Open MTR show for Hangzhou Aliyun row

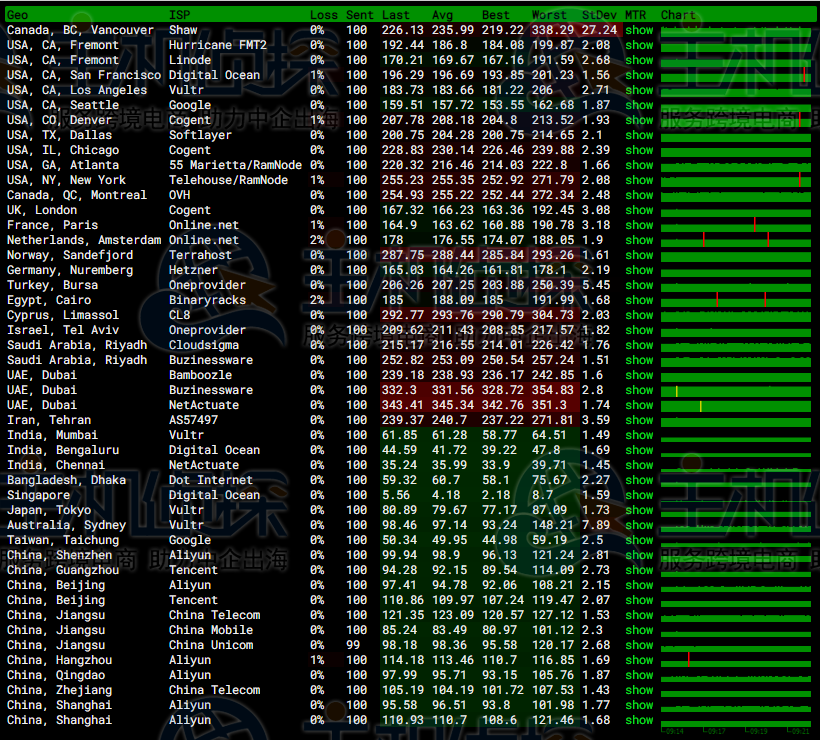(639, 660)
